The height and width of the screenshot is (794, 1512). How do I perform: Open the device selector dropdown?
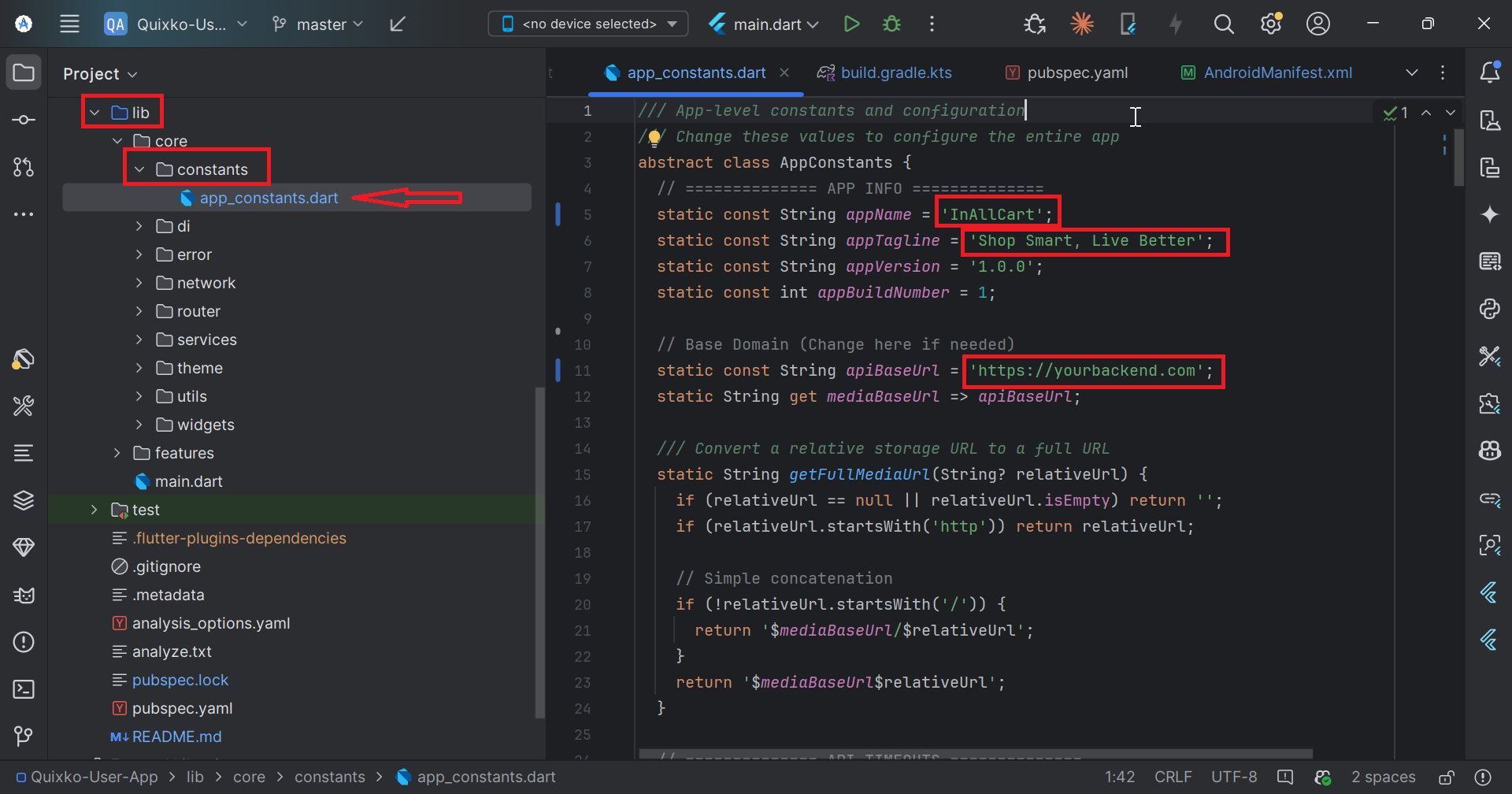588,24
